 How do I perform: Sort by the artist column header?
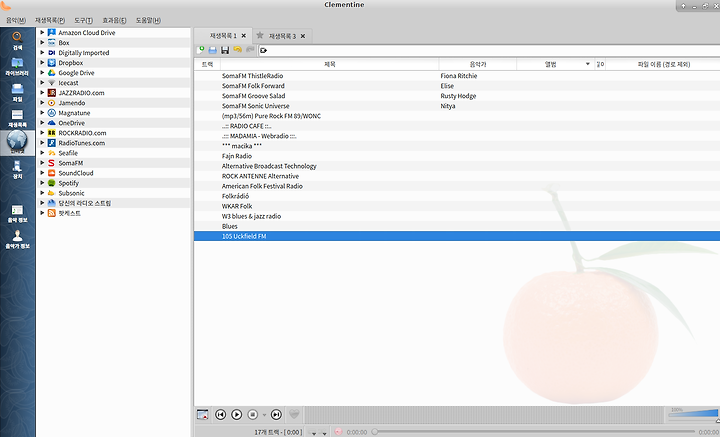tap(478, 64)
